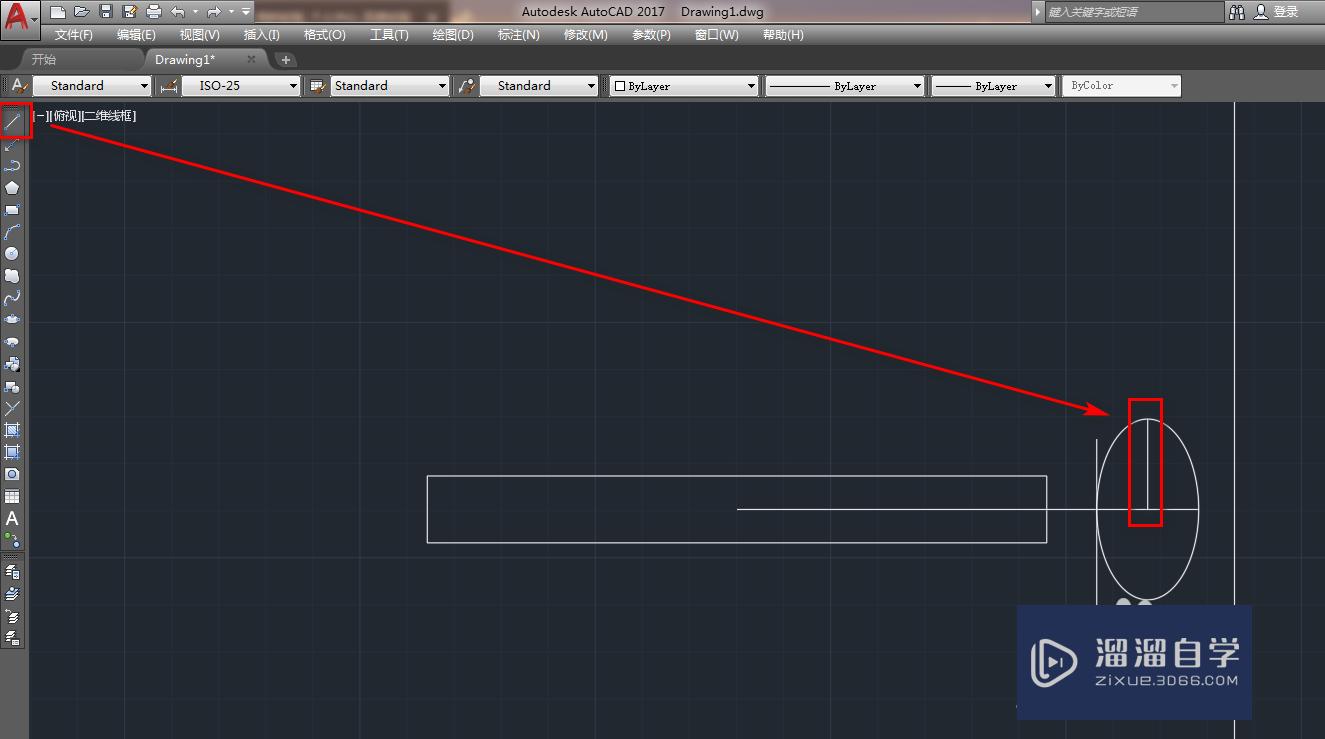This screenshot has width=1325, height=739.
Task: Click the Redo arrow
Action: pos(213,12)
